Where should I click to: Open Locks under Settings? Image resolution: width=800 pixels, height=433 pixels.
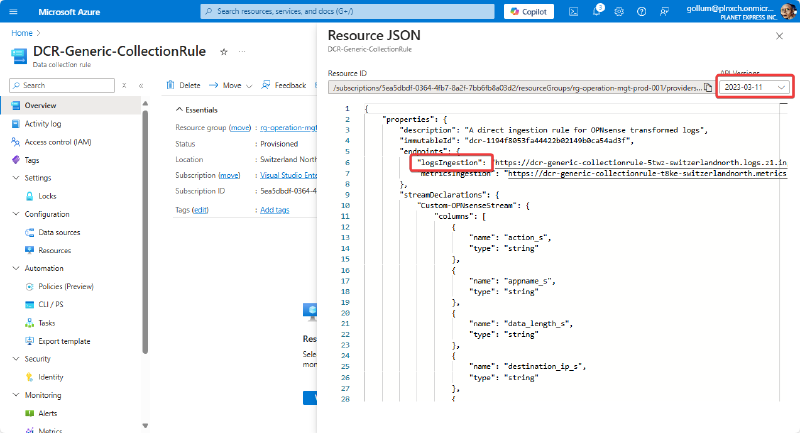[47, 196]
